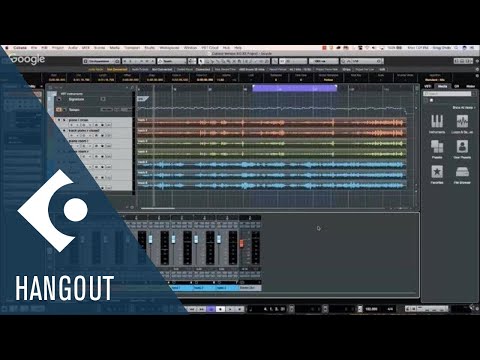
Task: Switch to the VSTi tab in right zone
Action: pos(427,86)
